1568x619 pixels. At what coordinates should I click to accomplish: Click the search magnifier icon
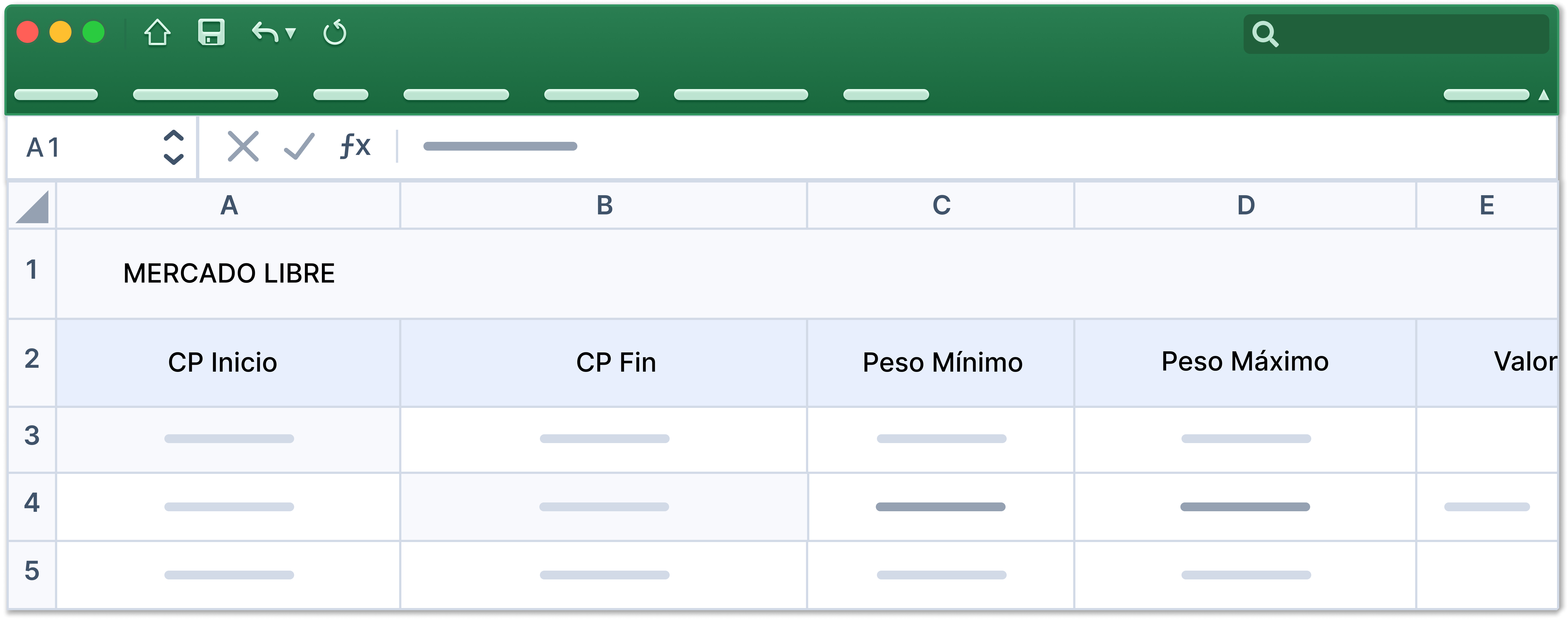(1265, 34)
